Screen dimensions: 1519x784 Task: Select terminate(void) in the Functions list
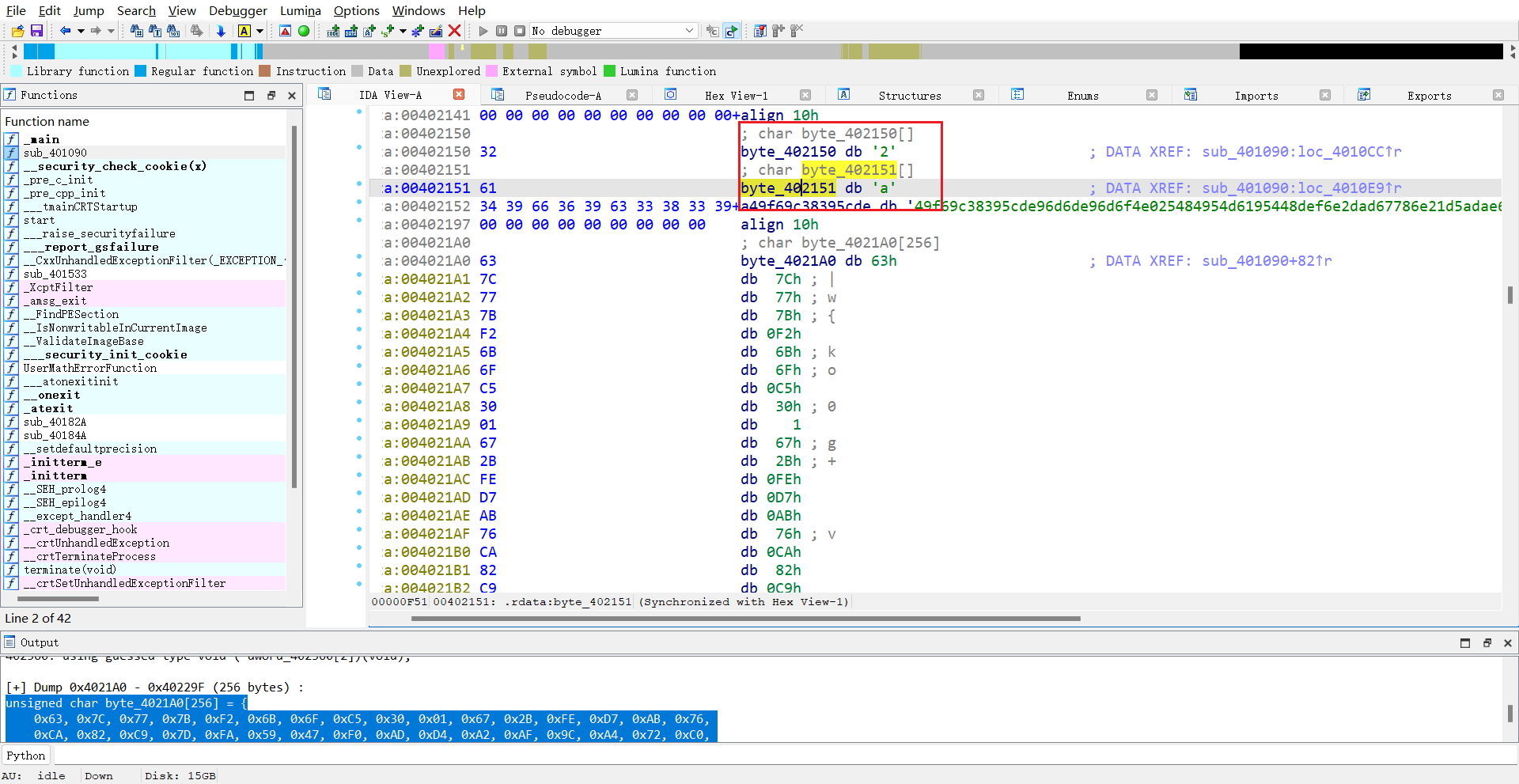coord(145,570)
